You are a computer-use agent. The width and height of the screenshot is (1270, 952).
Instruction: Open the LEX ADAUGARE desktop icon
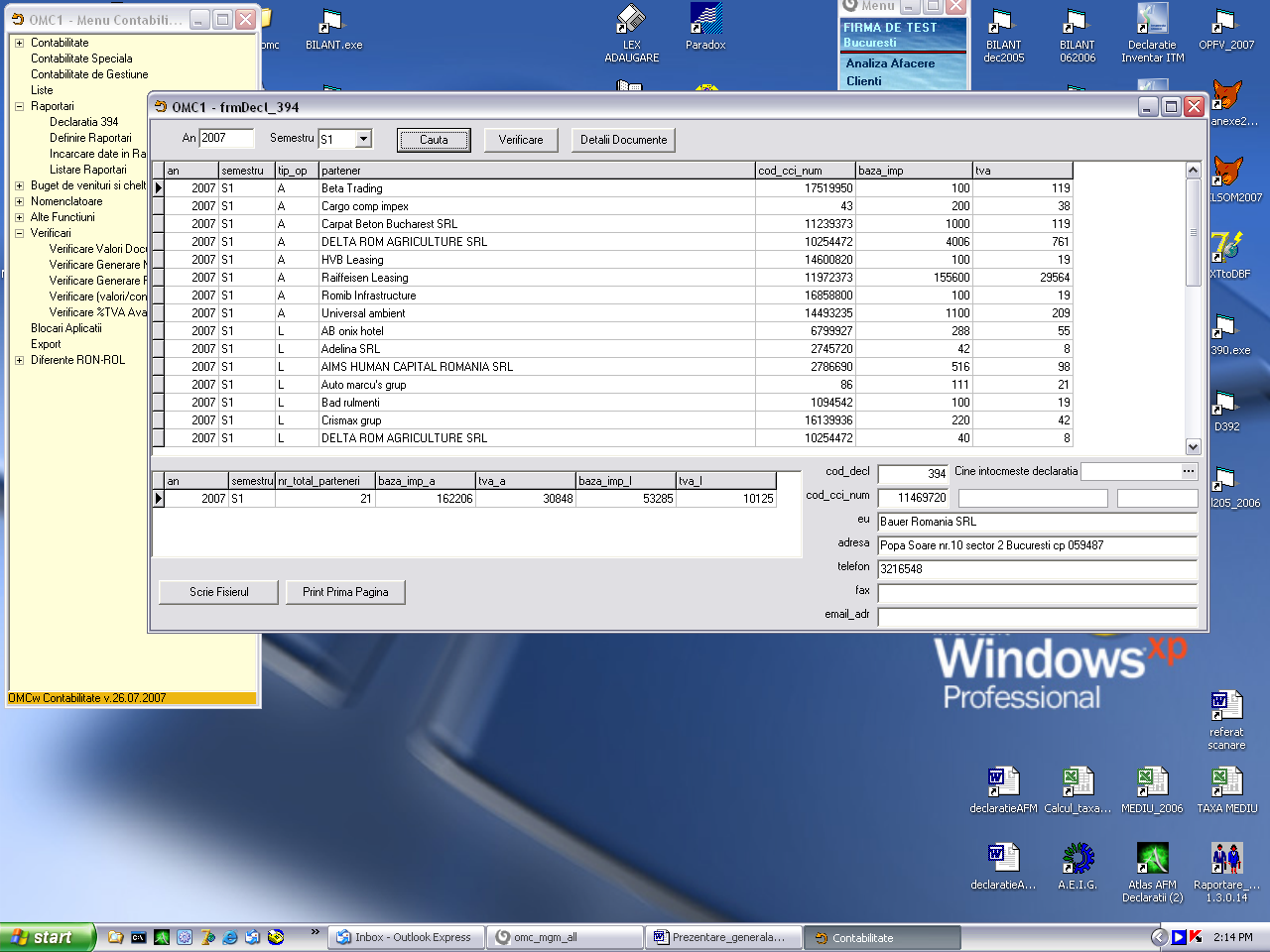pos(631,33)
